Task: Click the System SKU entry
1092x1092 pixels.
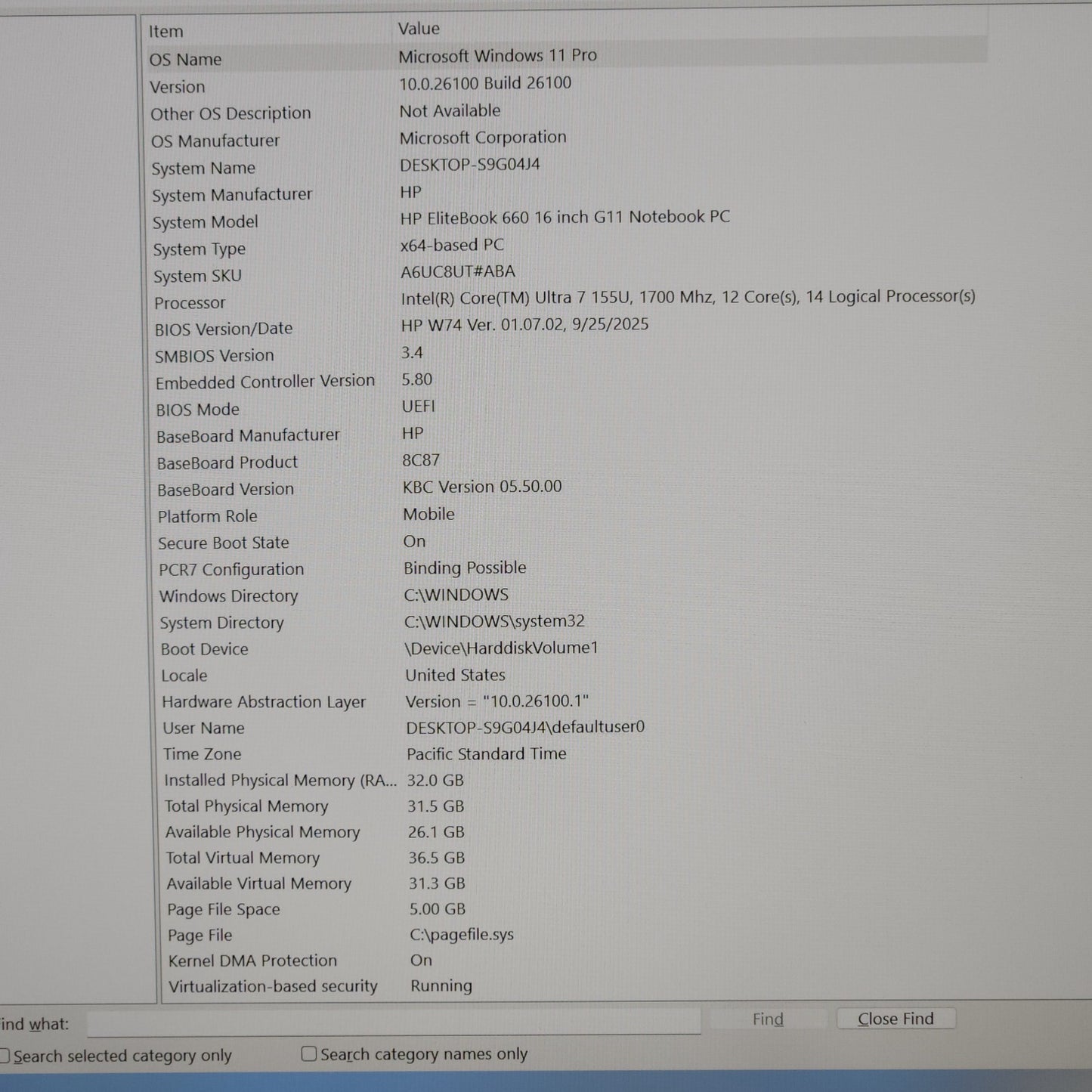Action: [x=197, y=276]
